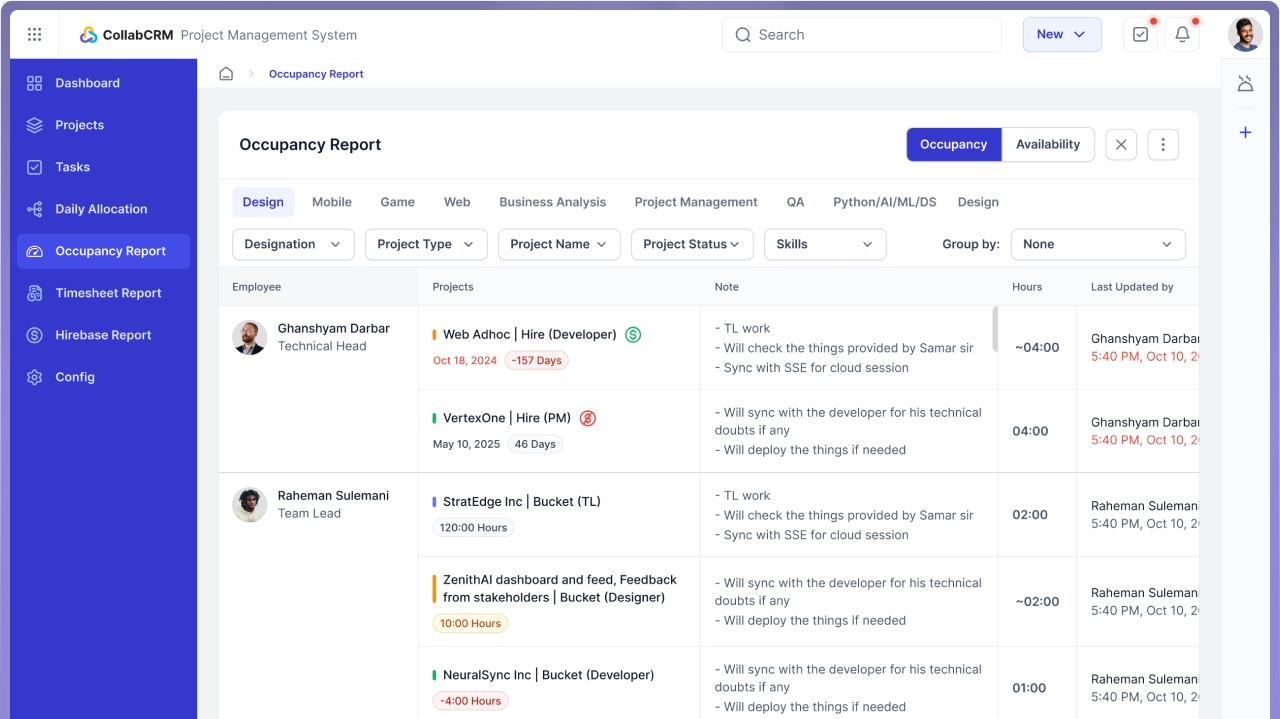Click the New button
1280x719 pixels.
click(x=1061, y=35)
